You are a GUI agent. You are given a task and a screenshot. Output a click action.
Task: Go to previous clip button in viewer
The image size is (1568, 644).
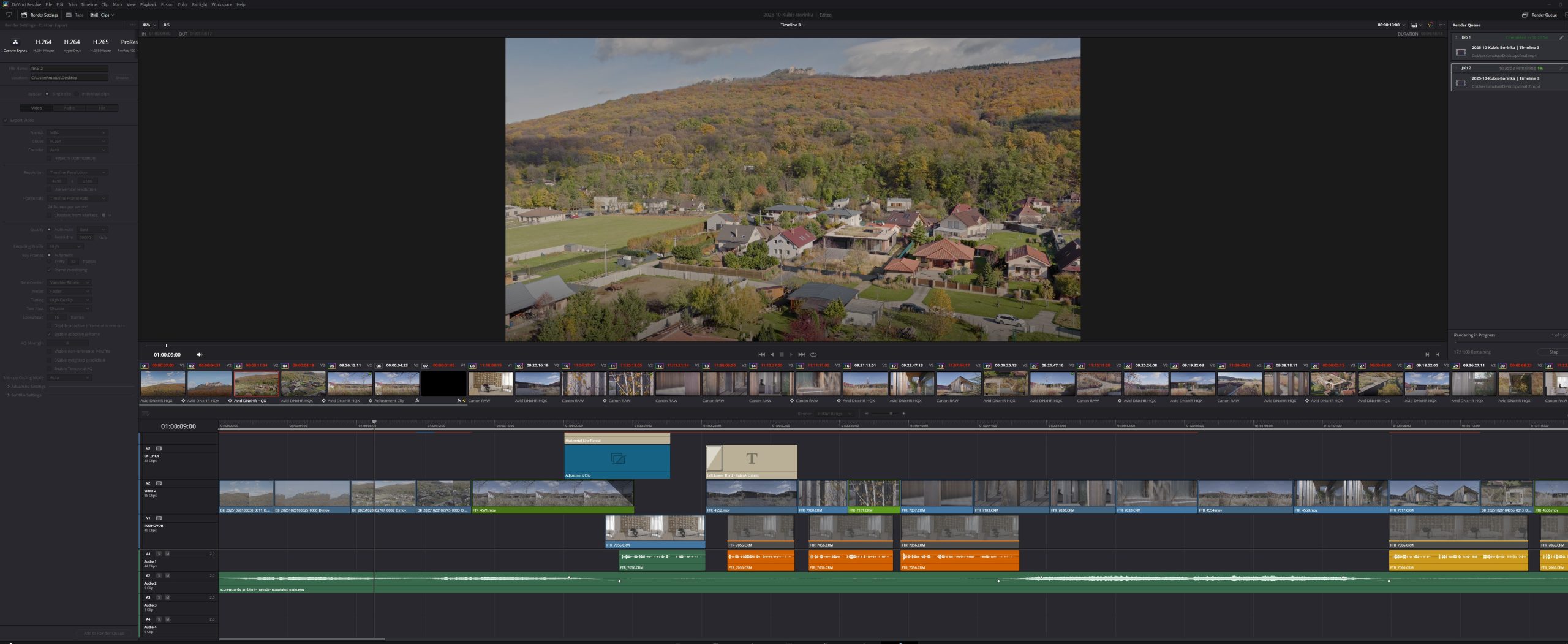1438,354
